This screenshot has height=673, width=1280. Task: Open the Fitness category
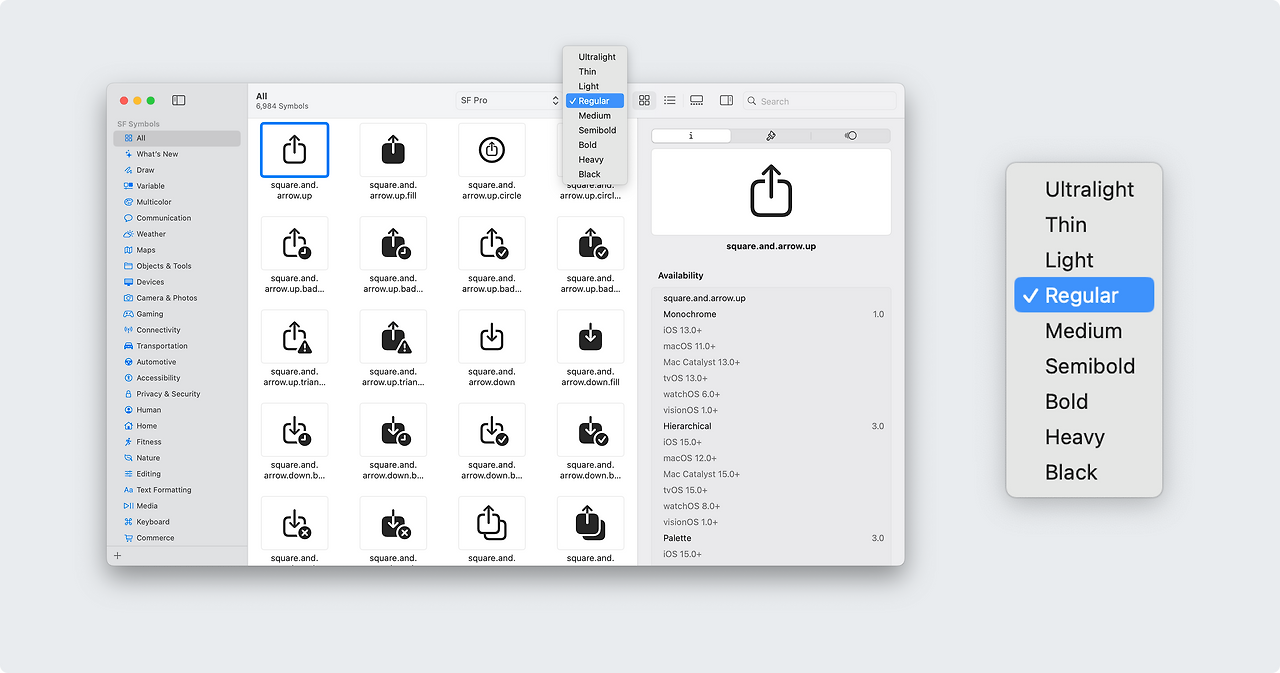177,442
